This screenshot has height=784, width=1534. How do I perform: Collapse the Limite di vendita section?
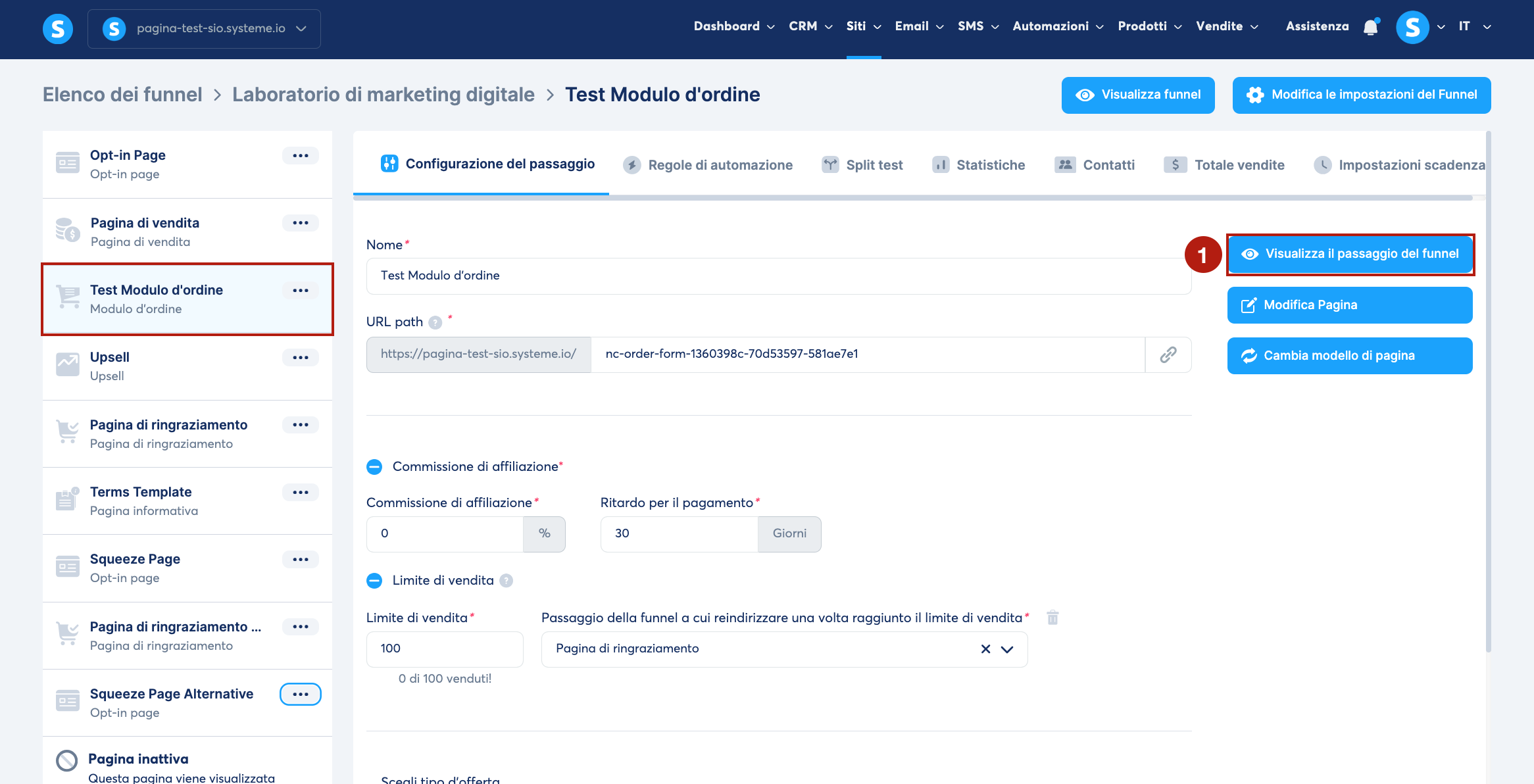pos(374,581)
